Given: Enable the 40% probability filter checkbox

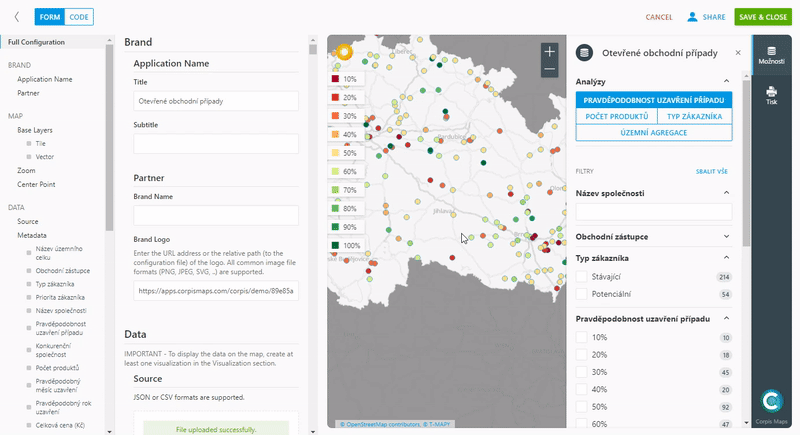Looking at the screenshot, I should [x=581, y=389].
